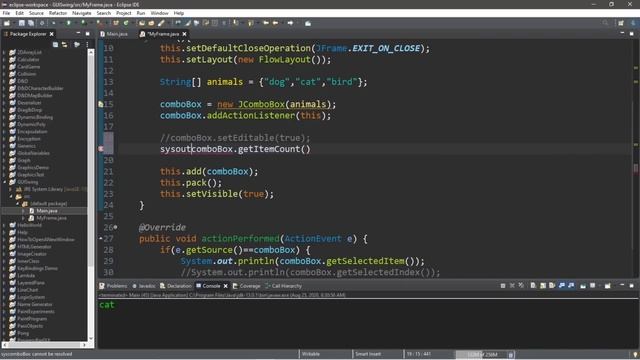
Task: Expand the Calculator project
Action: click(x=4, y=60)
